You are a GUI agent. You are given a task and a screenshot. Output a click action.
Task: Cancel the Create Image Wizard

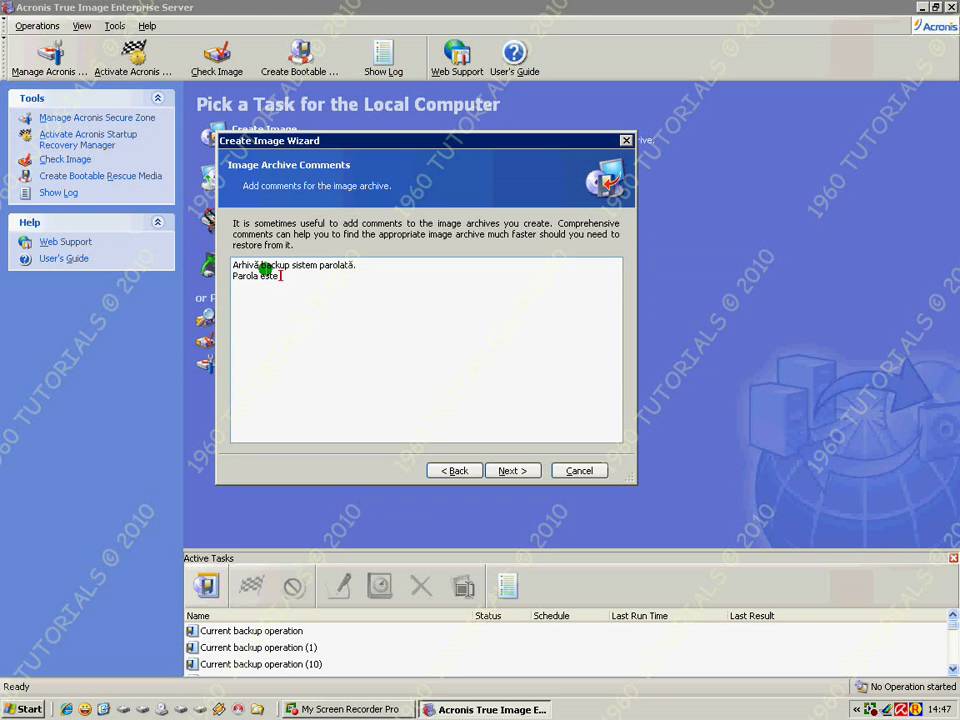coord(579,470)
